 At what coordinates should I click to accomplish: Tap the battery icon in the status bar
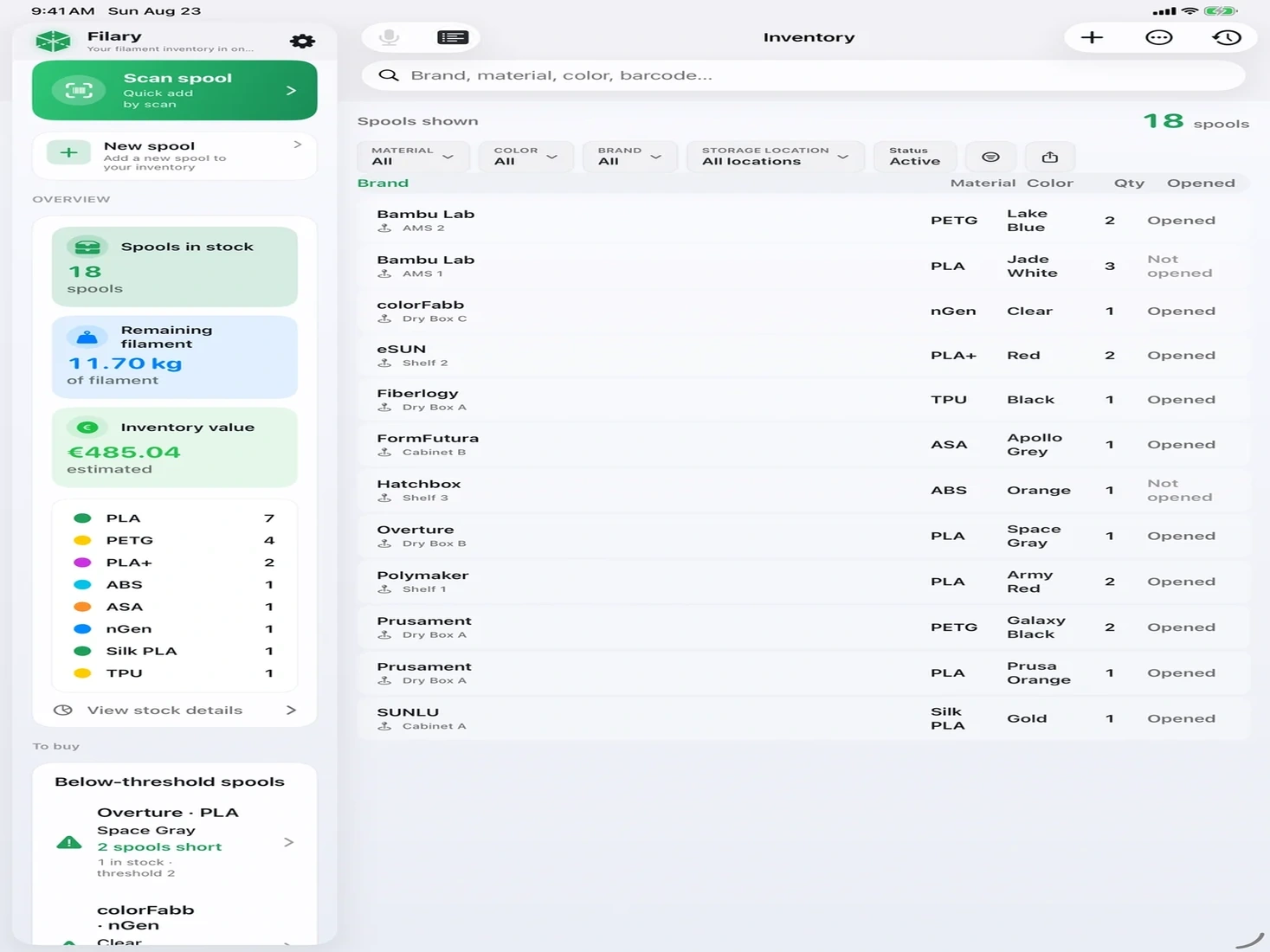pos(1220,11)
